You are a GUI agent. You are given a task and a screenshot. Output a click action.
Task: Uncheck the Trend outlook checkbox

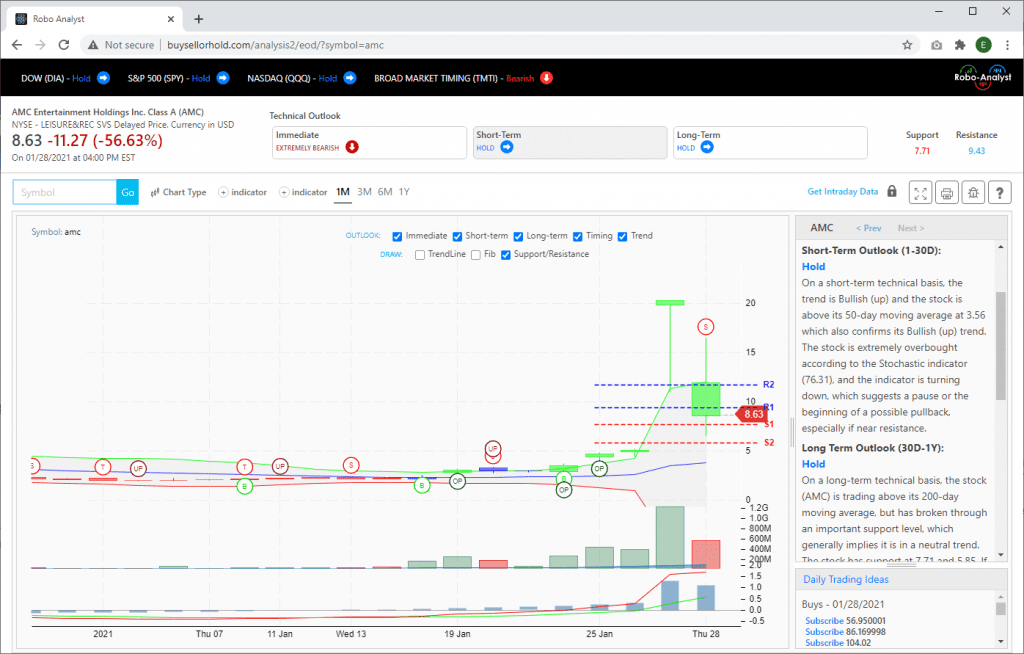(x=622, y=237)
